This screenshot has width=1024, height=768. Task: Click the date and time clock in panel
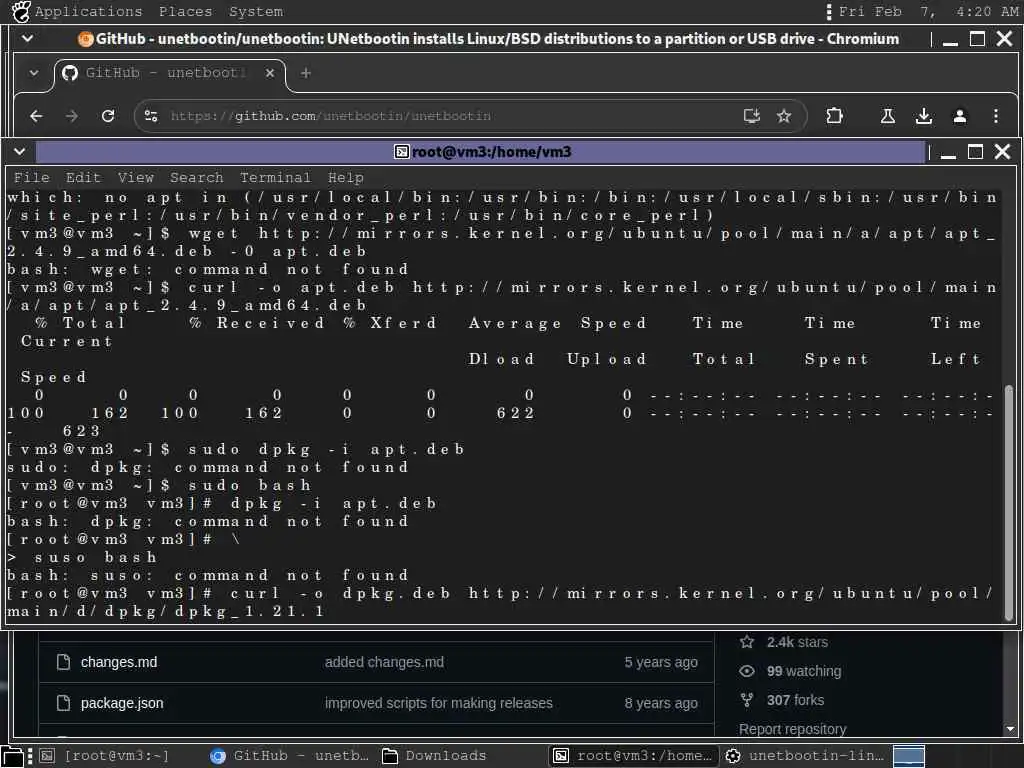tap(928, 12)
